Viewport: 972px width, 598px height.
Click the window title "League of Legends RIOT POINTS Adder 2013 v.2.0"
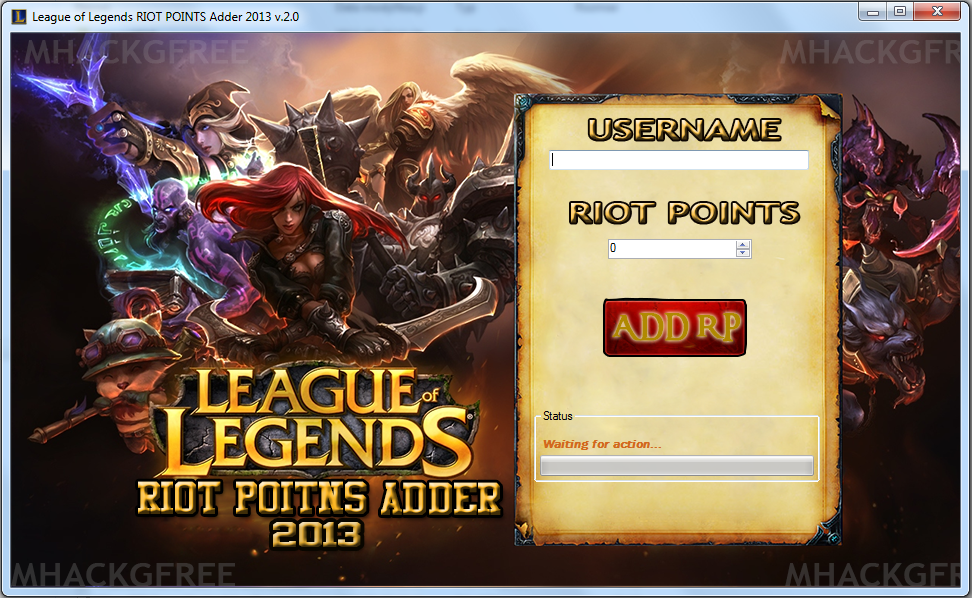coord(166,17)
